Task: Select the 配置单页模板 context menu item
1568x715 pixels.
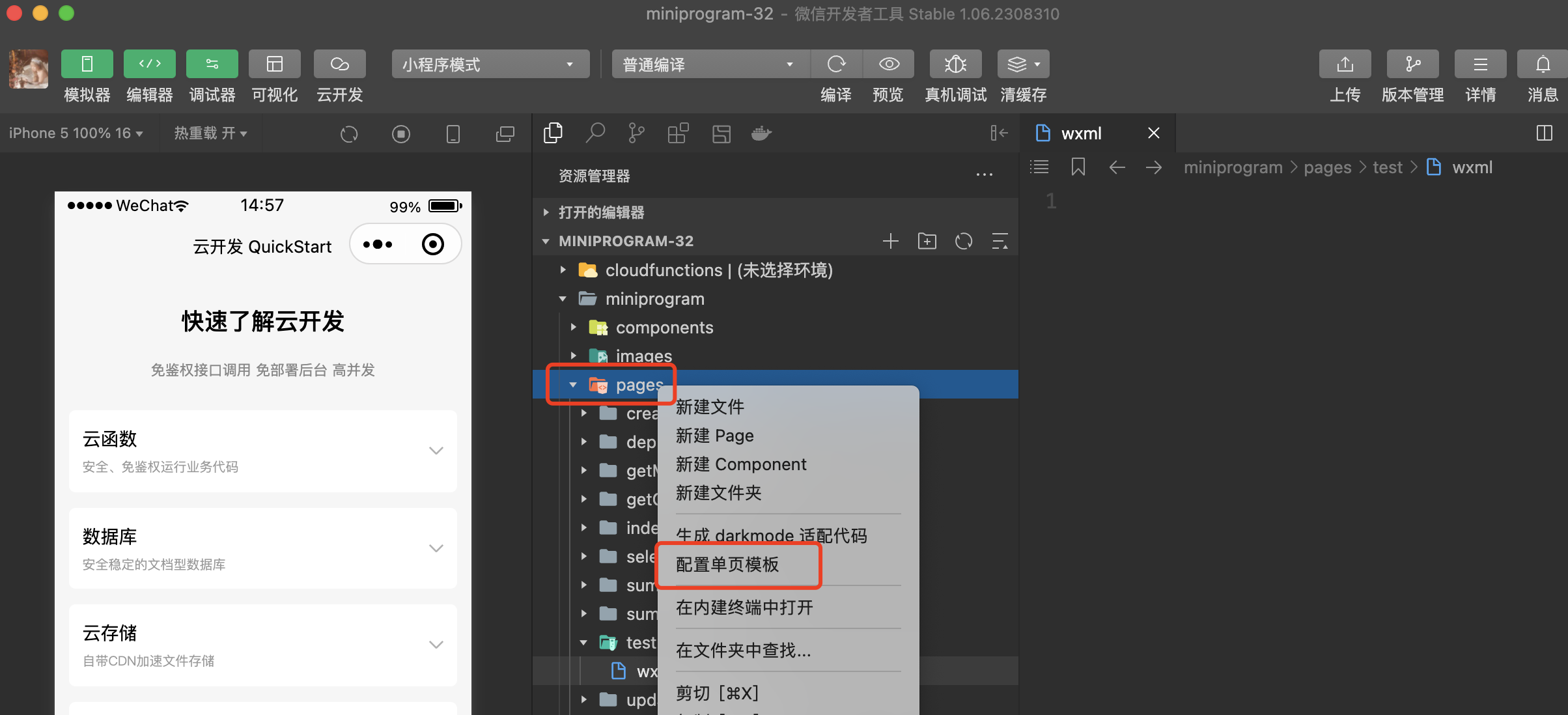Action: pyautogui.click(x=727, y=565)
